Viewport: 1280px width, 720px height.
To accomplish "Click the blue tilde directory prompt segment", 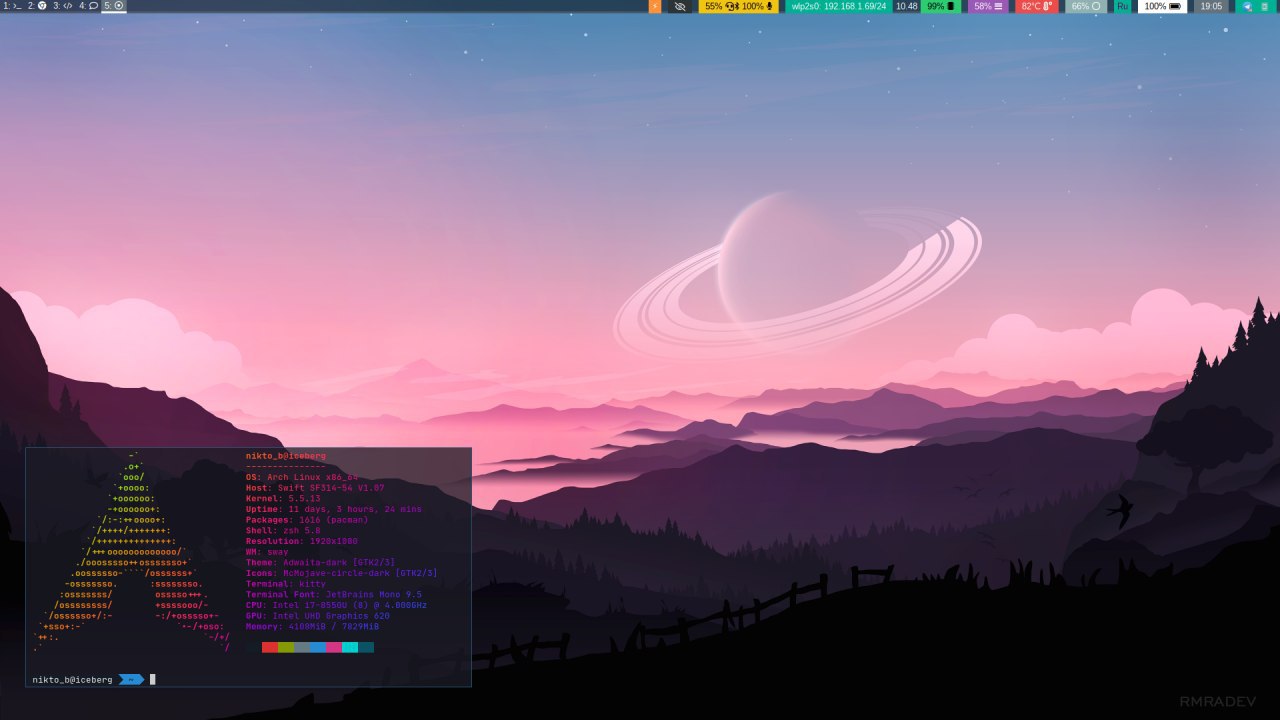I will 131,679.
